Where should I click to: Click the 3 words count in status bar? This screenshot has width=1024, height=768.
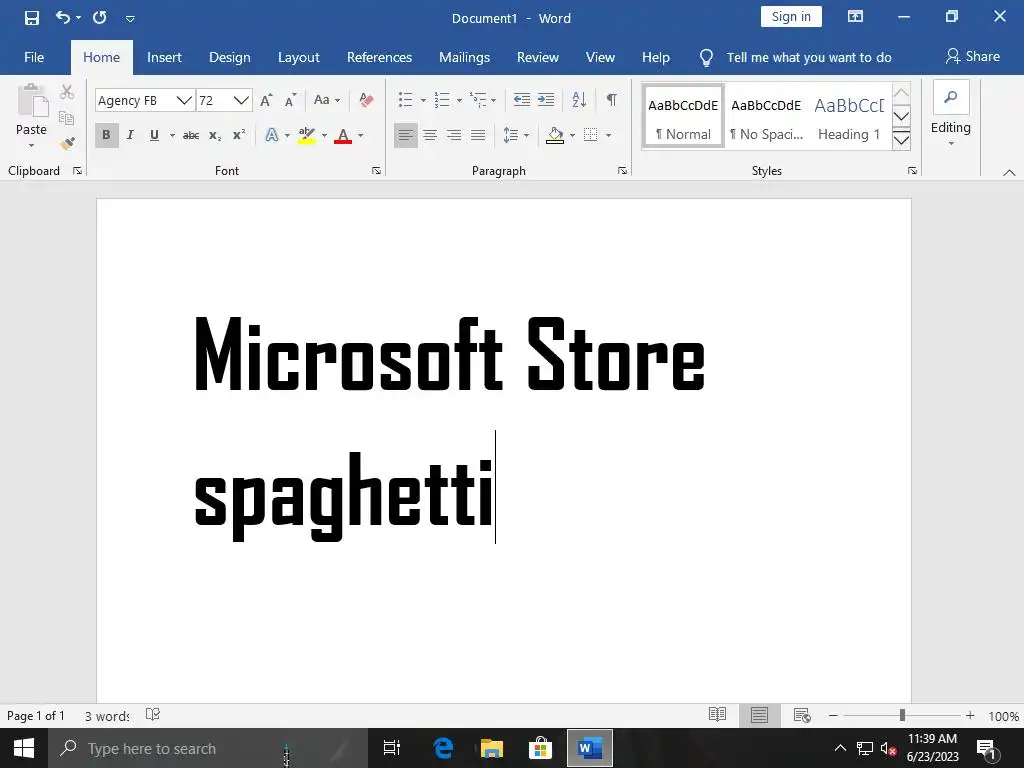[x=107, y=716]
